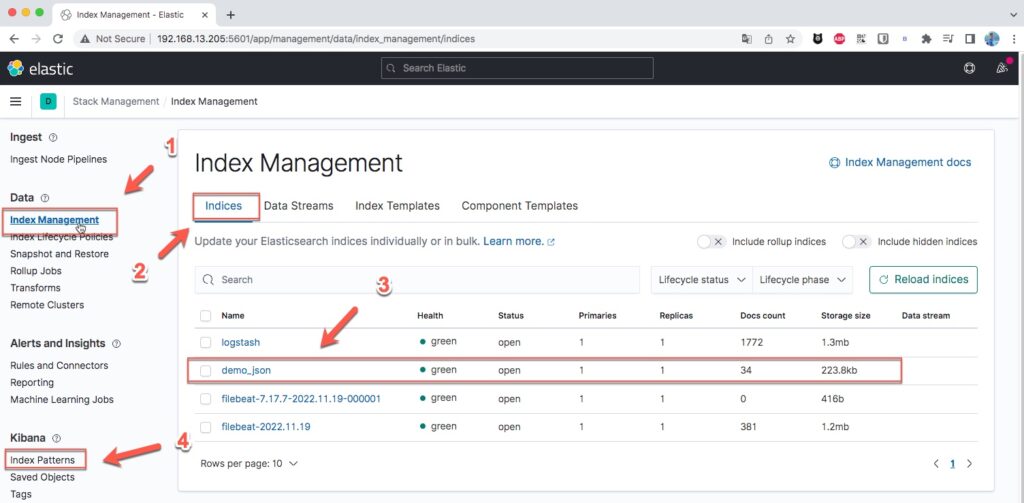Check the select-all indices checkbox
Image resolution: width=1024 pixels, height=503 pixels.
(206, 316)
